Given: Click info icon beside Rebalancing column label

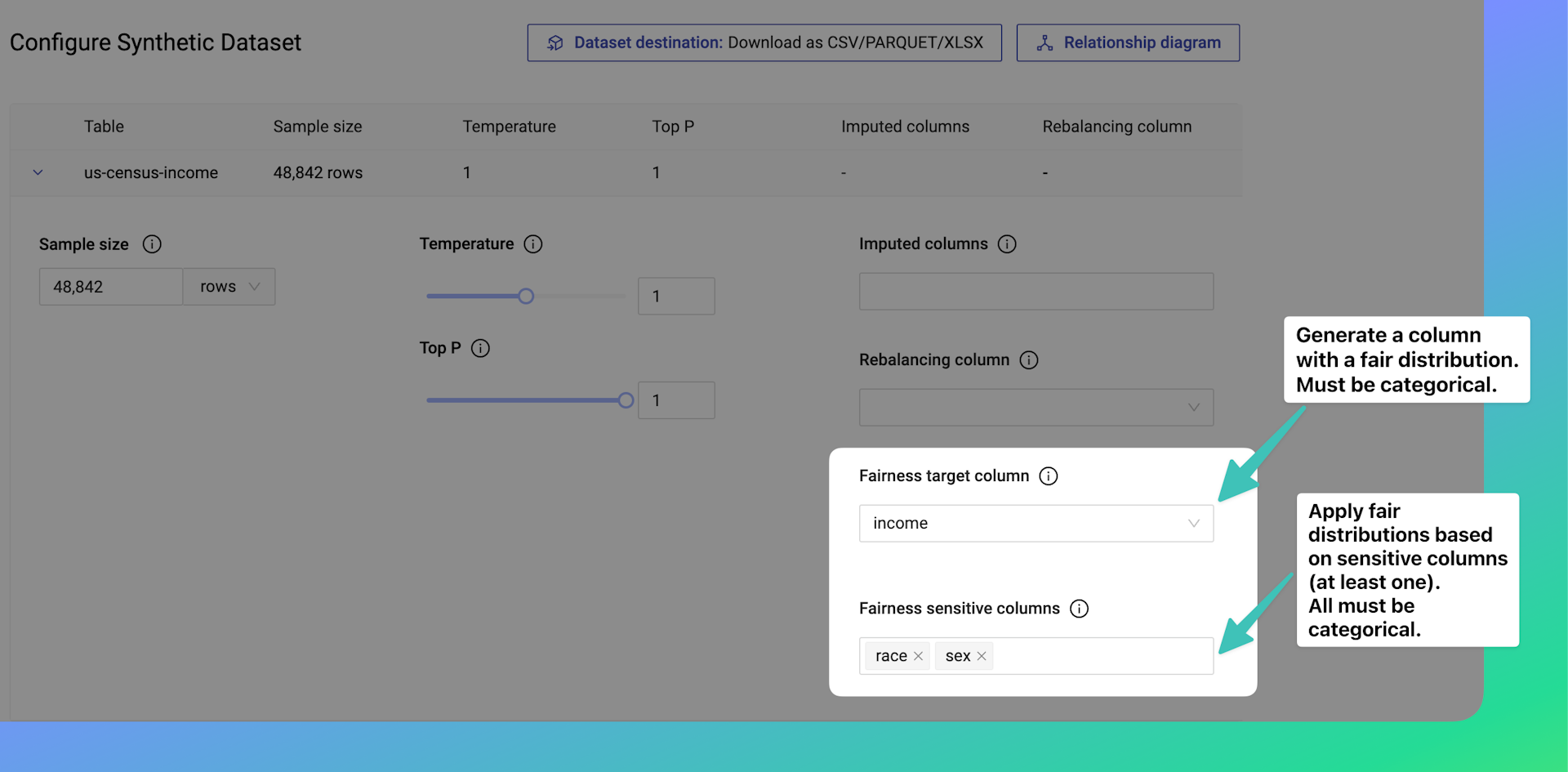Looking at the screenshot, I should coord(1029,360).
